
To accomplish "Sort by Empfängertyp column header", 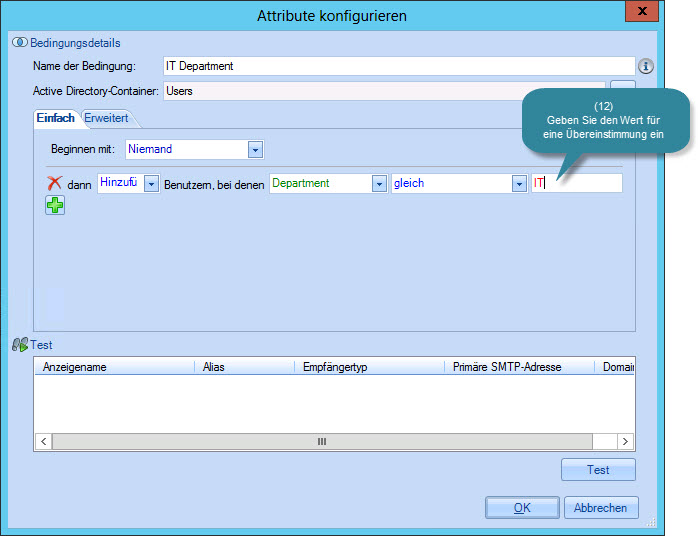I will point(370,367).
